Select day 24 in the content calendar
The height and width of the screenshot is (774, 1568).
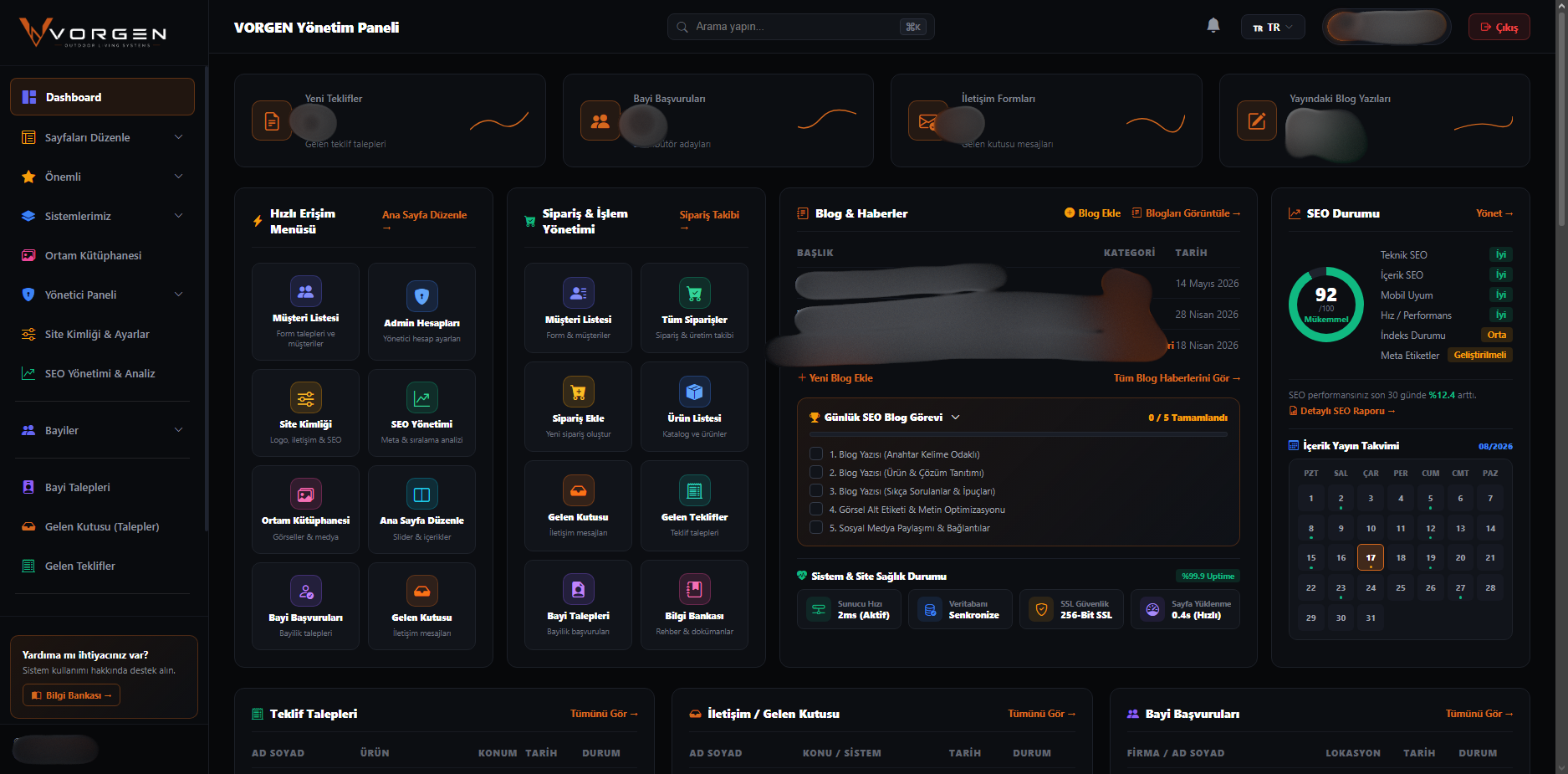pos(1371,587)
